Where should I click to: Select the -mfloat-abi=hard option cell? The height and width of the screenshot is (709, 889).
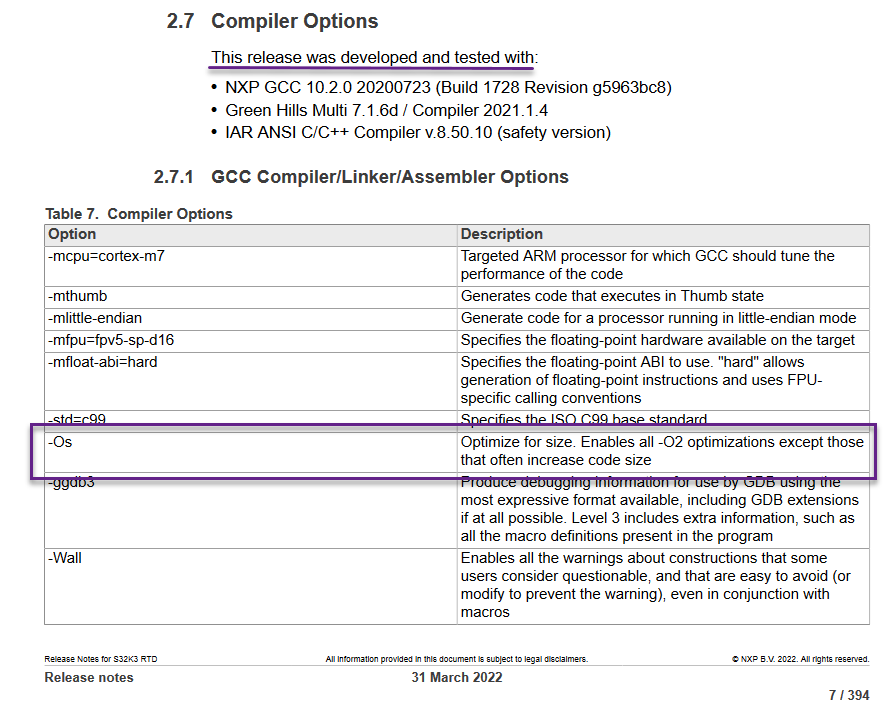pyautogui.click(x=103, y=362)
